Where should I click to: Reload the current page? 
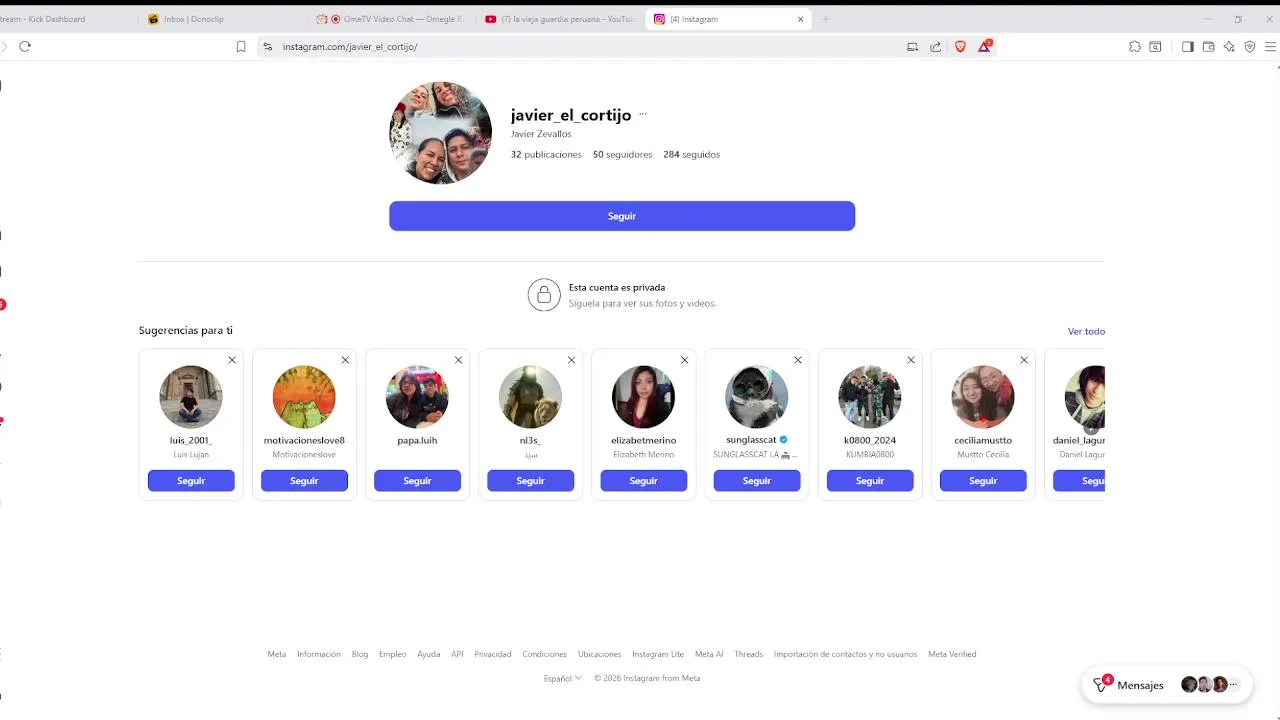(x=25, y=46)
